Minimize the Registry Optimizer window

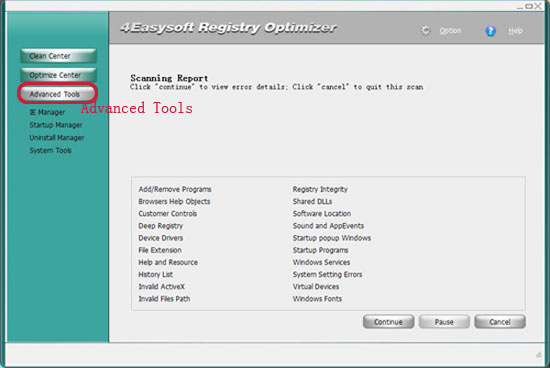click(x=520, y=7)
